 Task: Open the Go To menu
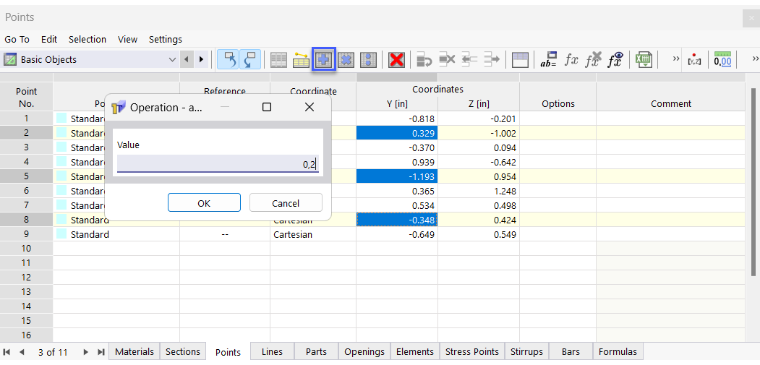17,39
